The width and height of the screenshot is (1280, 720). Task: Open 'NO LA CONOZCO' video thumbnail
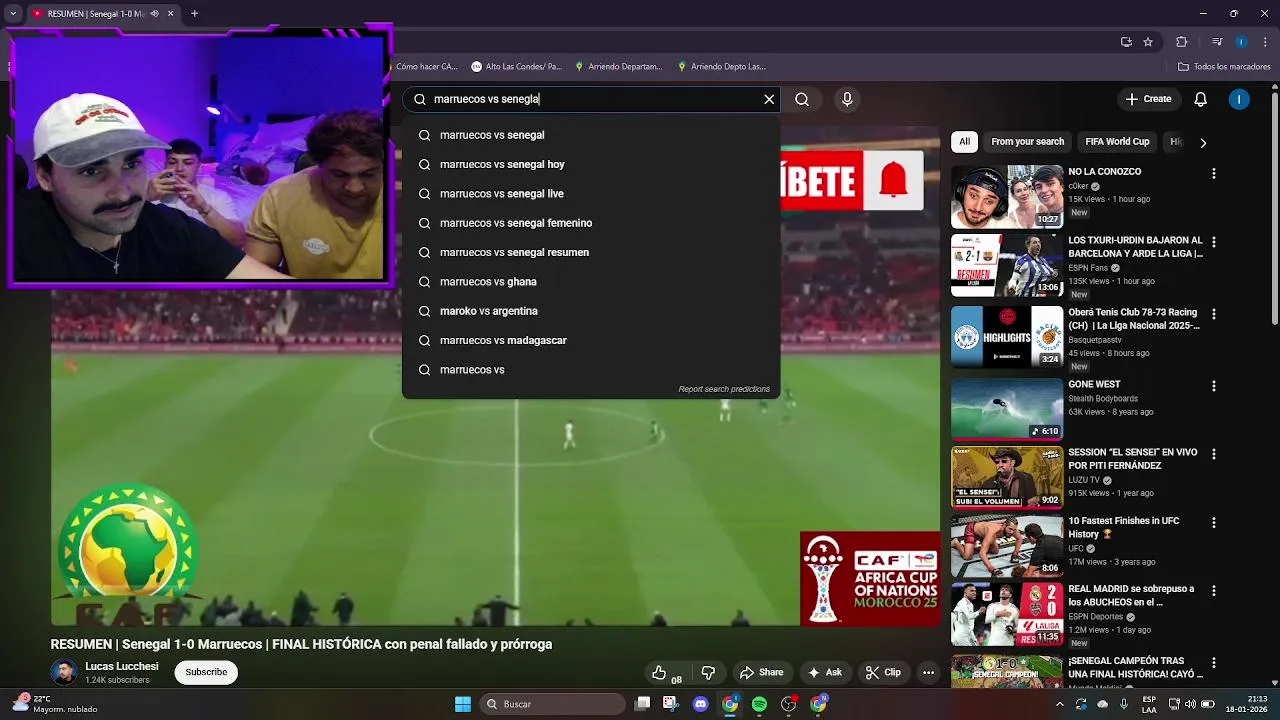pos(1007,197)
